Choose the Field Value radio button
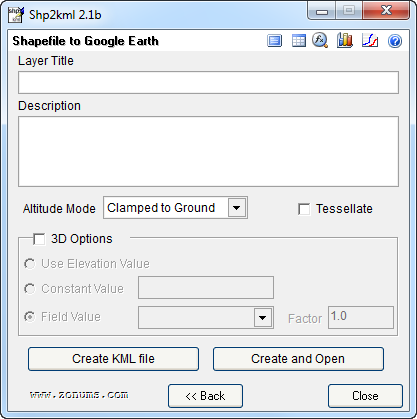This screenshot has width=417, height=419. pyautogui.click(x=30, y=317)
